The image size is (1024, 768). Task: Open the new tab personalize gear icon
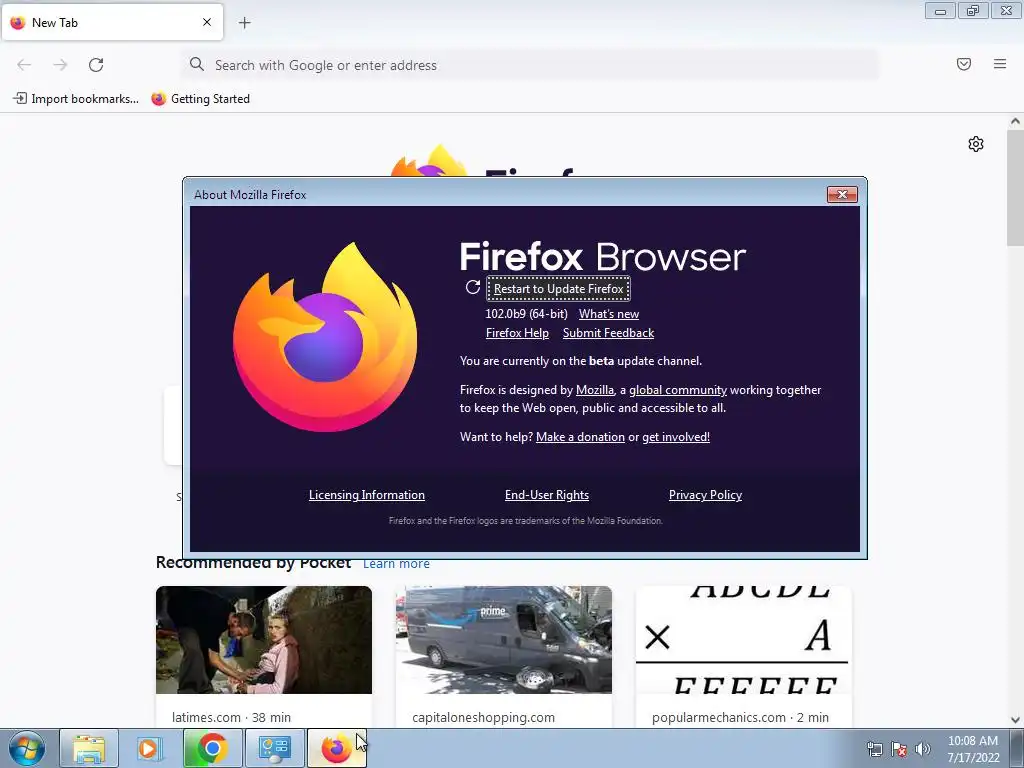[x=976, y=144]
